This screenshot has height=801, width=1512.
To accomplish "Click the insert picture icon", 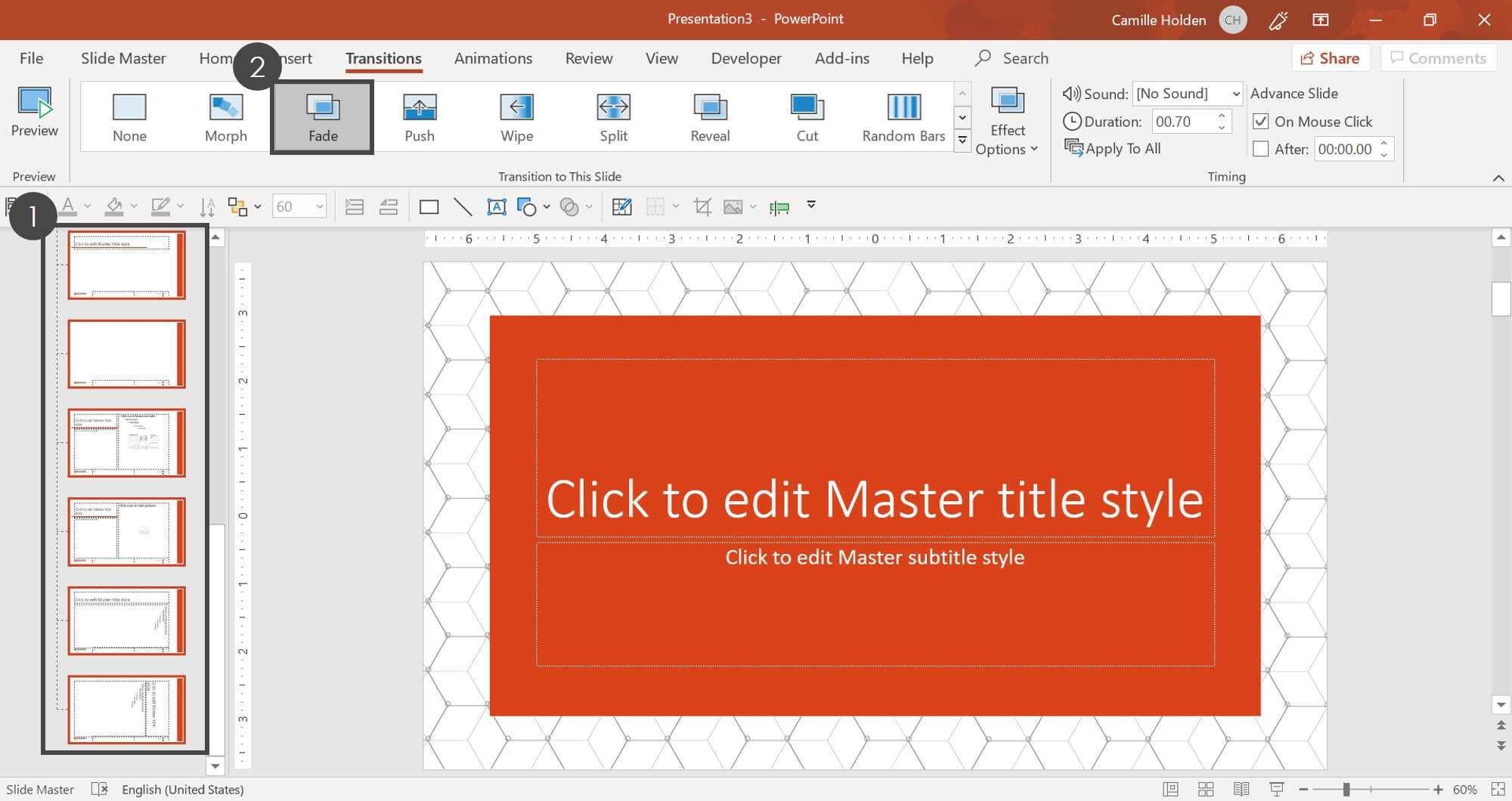I will 733,206.
